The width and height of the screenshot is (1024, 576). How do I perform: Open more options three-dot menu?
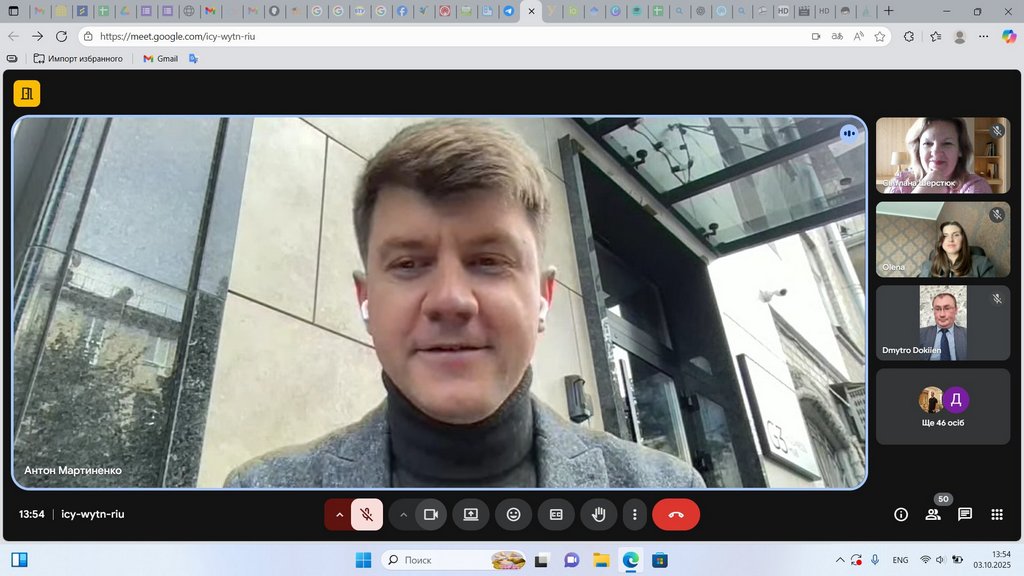(635, 514)
